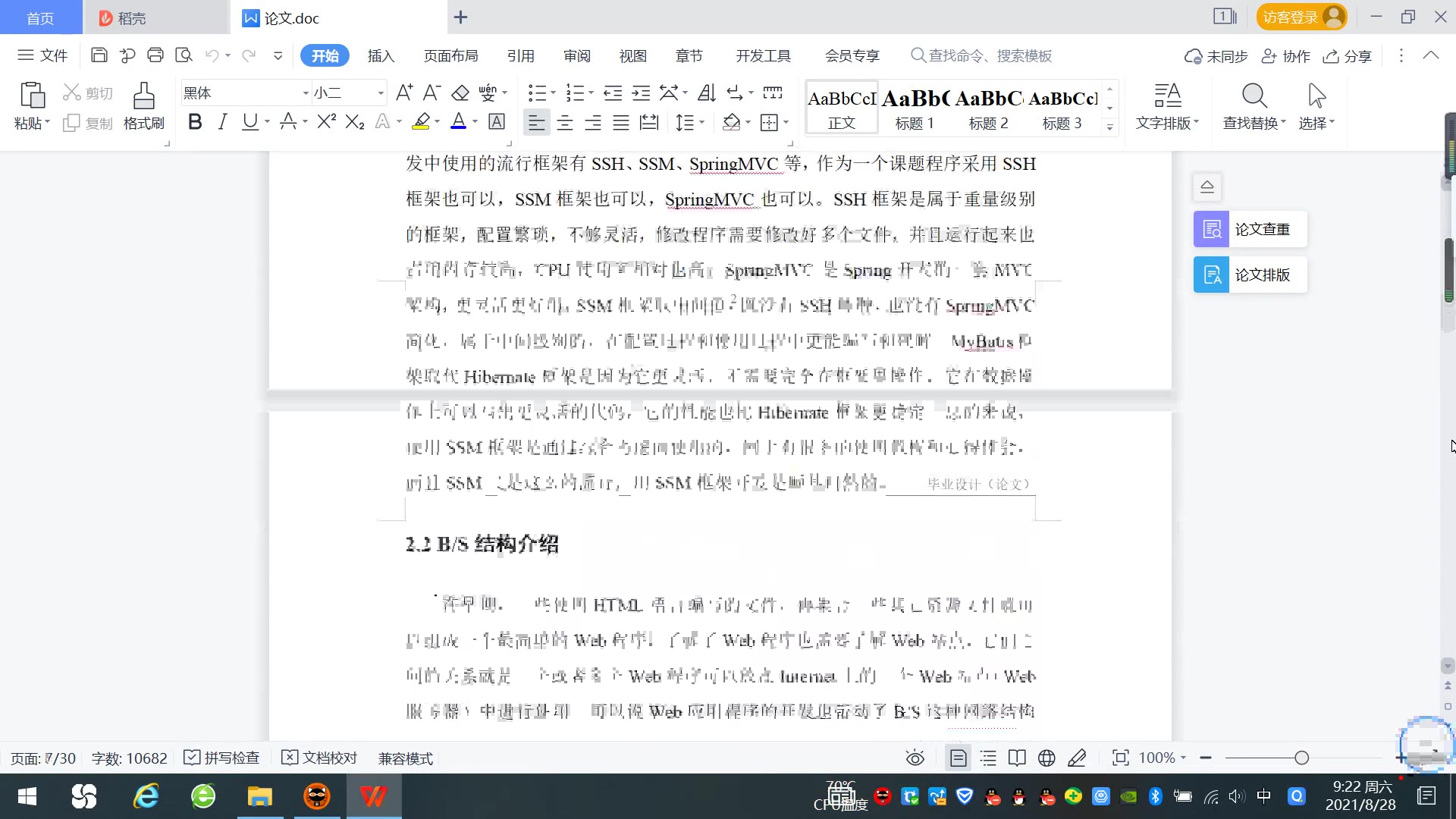Decrease font size with A- icon
Image resolution: width=1456 pixels, height=819 pixels.
(x=431, y=93)
